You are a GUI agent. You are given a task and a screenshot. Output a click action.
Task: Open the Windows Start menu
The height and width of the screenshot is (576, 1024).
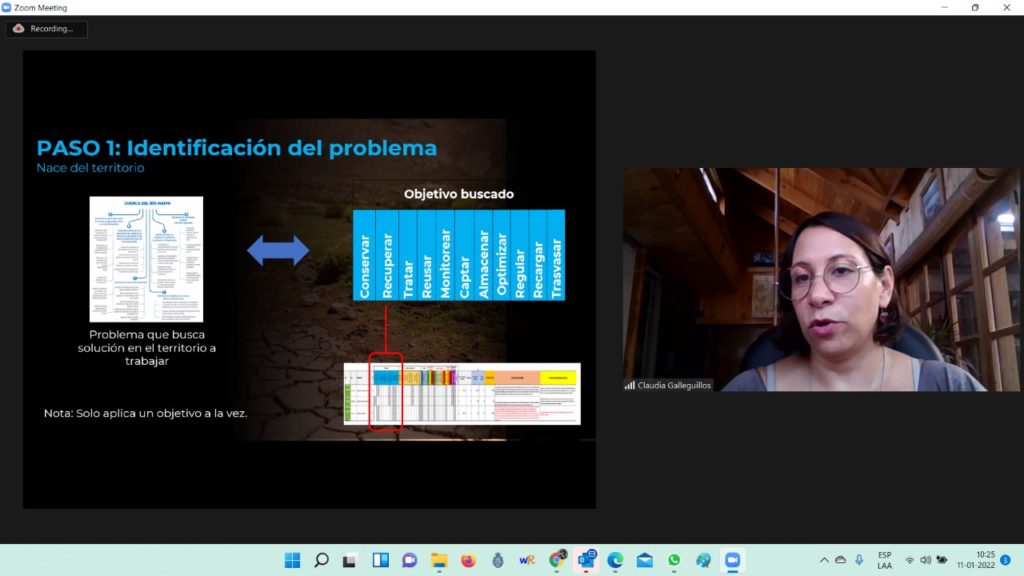tap(292, 560)
